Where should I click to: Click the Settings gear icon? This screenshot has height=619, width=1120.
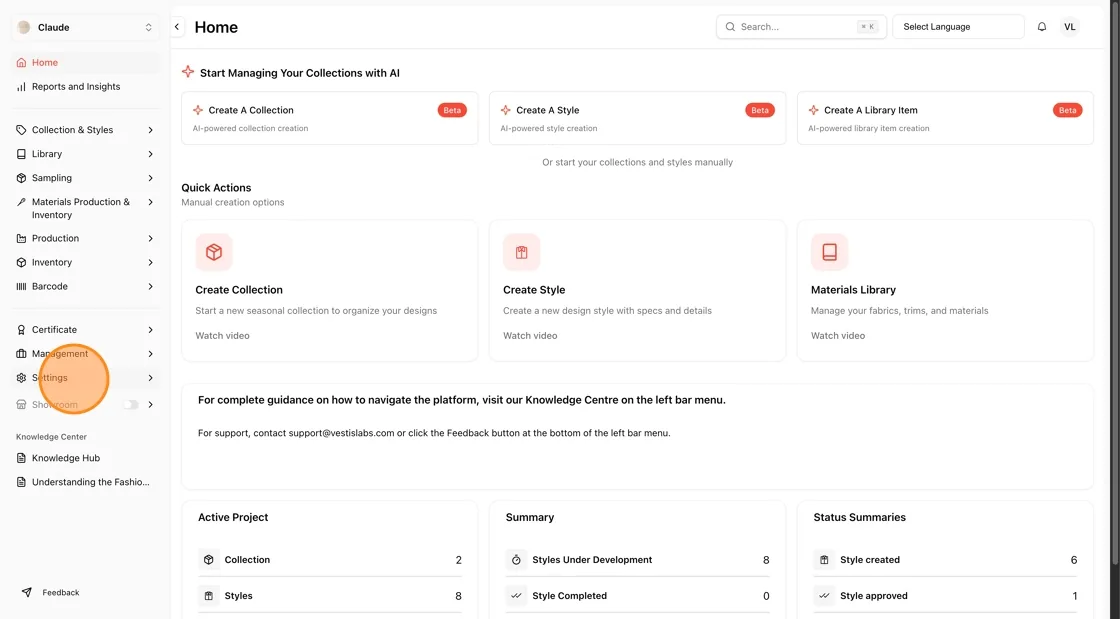pyautogui.click(x=21, y=378)
